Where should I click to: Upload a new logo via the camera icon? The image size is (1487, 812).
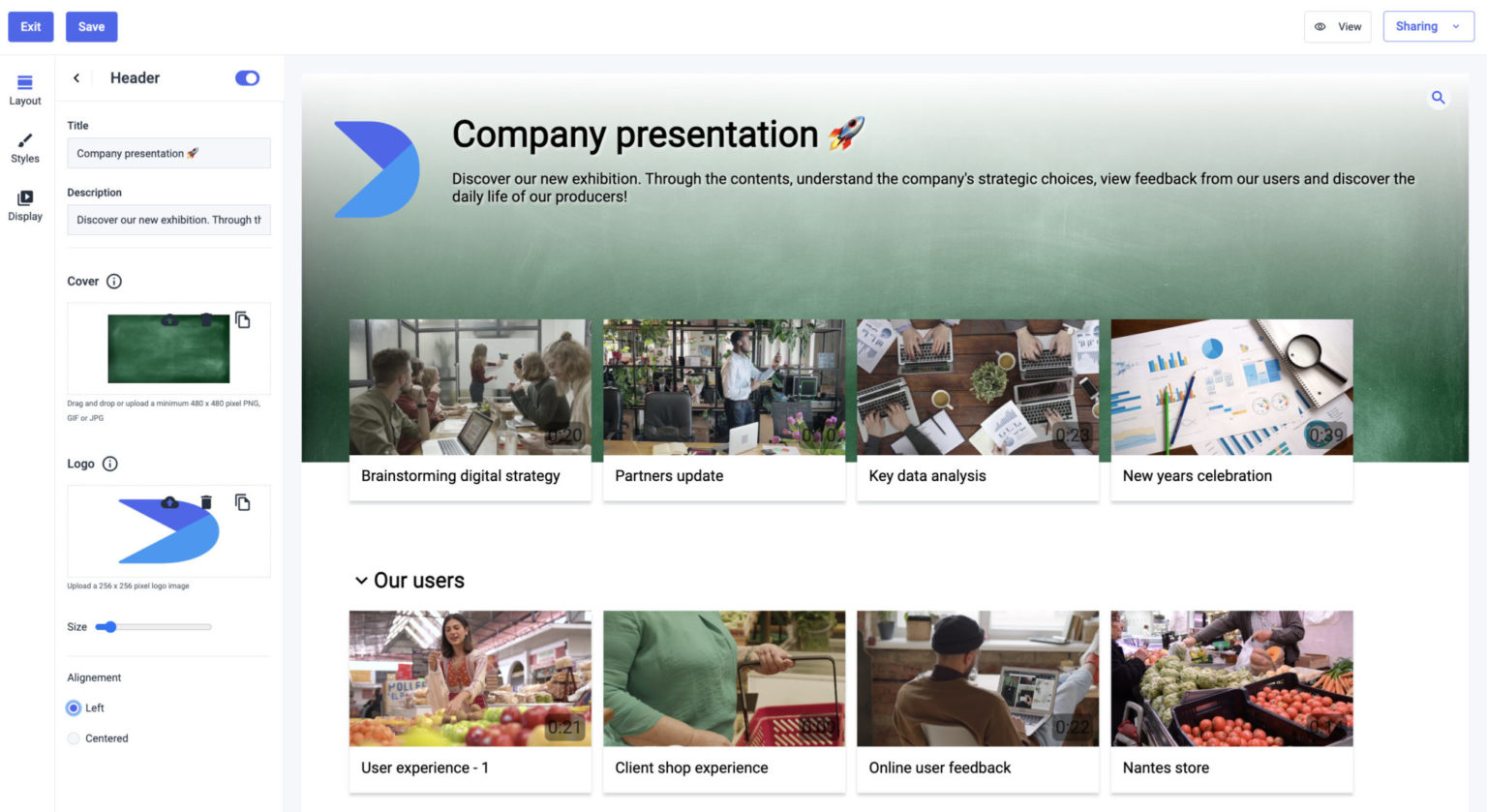pos(169,502)
